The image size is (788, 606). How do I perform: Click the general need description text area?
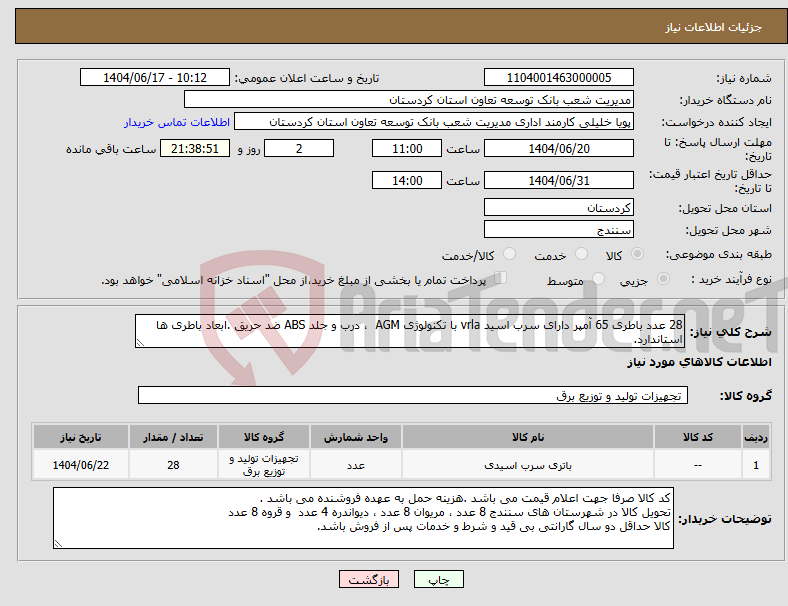click(410, 331)
